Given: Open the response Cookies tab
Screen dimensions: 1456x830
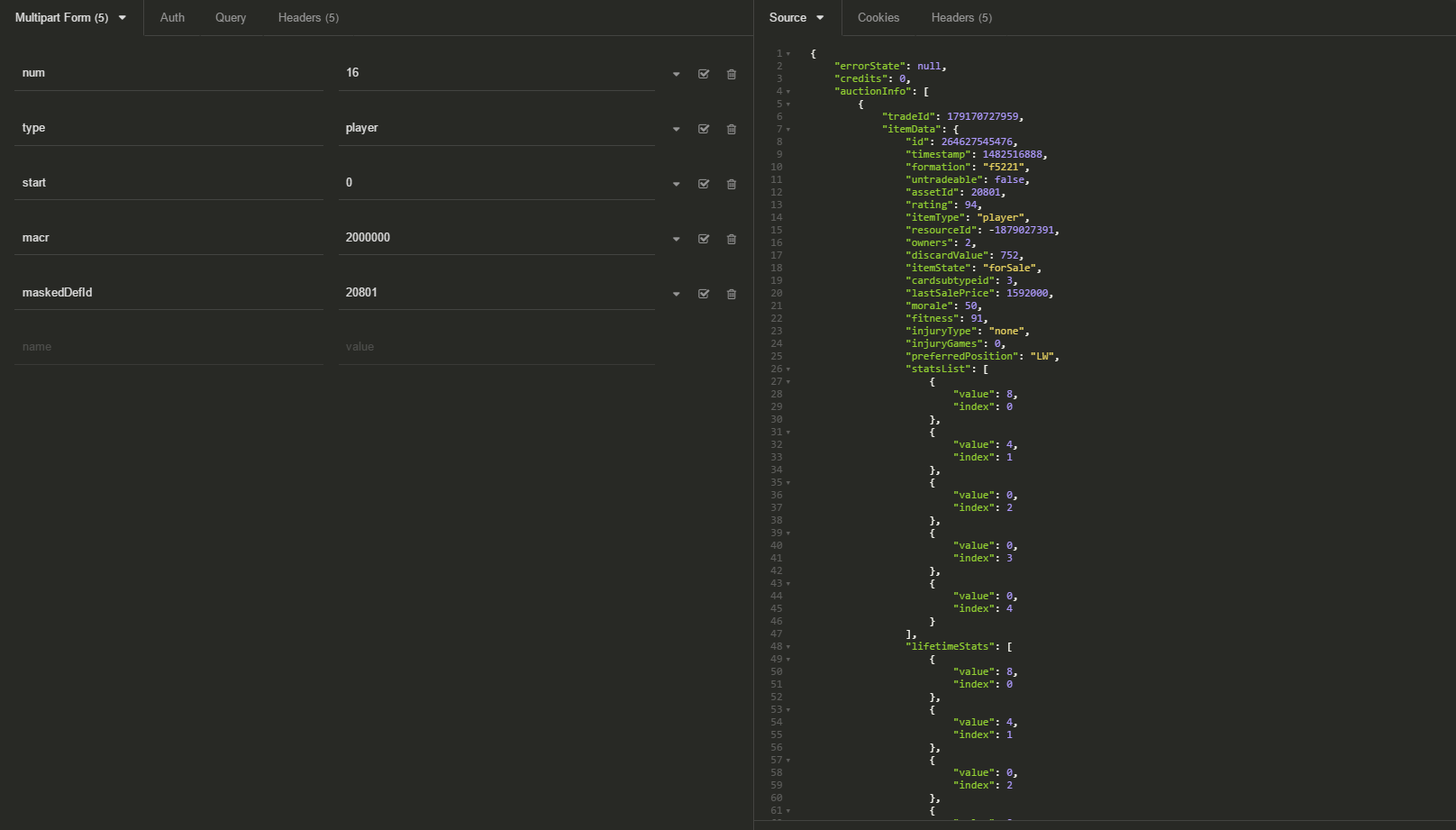Looking at the screenshot, I should coord(878,18).
